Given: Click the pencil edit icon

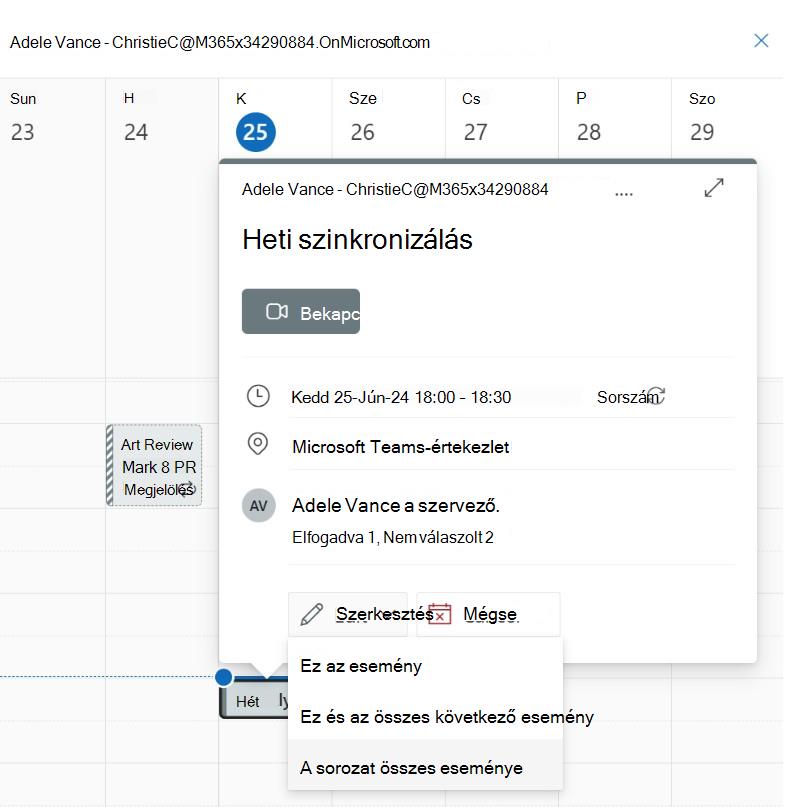Looking at the screenshot, I should pyautogui.click(x=311, y=614).
